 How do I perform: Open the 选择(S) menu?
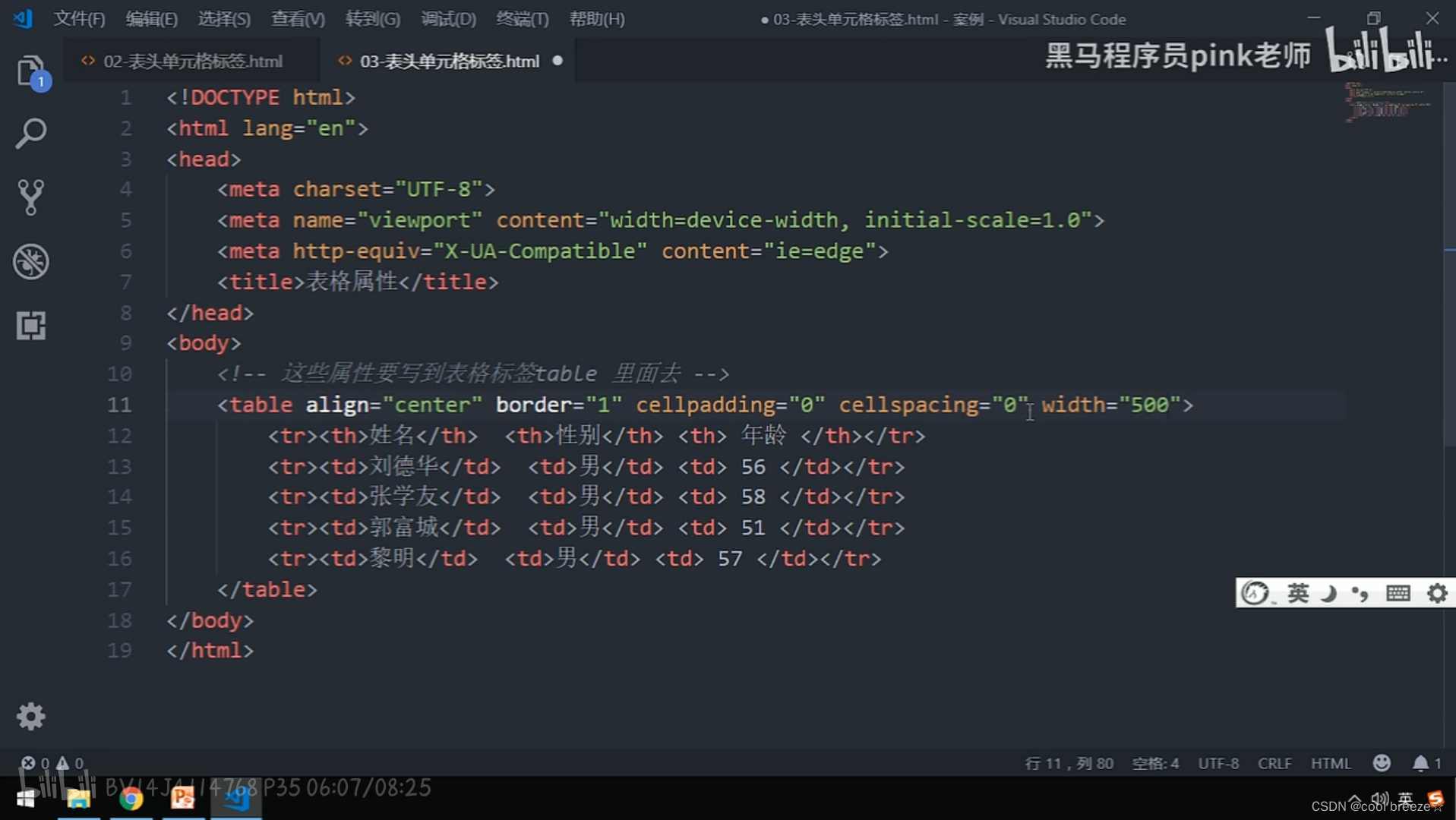coord(224,19)
